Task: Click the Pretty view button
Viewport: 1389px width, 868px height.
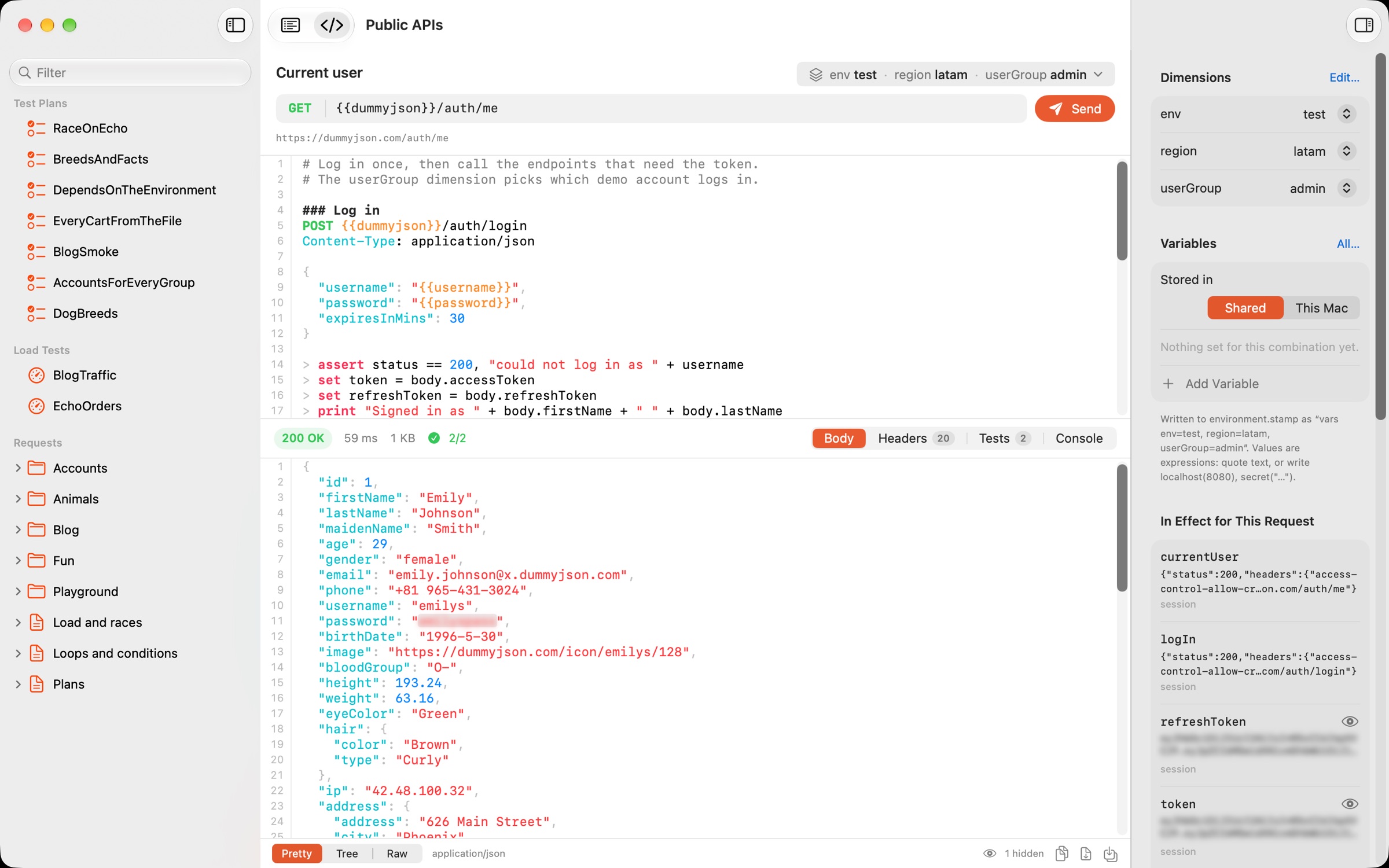Action: 296,854
